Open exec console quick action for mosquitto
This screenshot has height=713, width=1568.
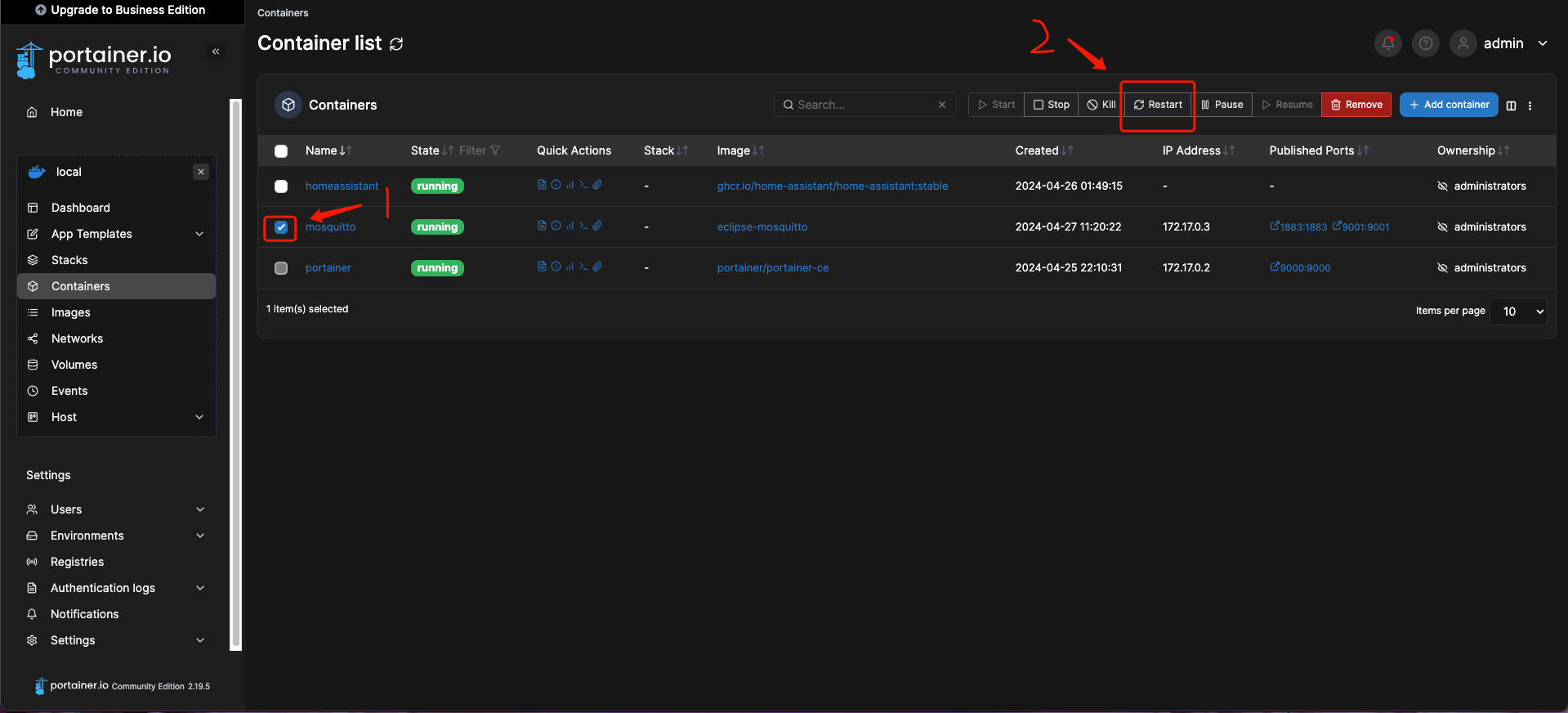(x=583, y=226)
